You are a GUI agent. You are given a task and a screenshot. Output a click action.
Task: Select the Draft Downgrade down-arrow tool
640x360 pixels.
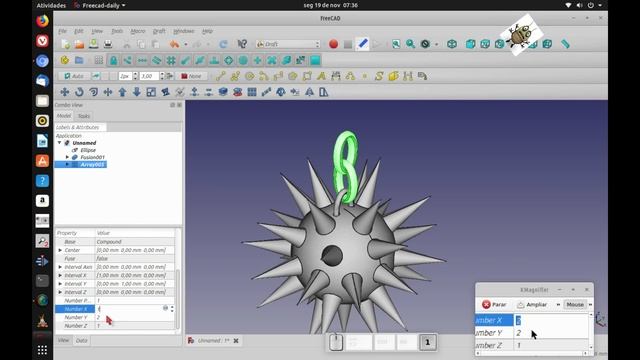click(x=137, y=92)
